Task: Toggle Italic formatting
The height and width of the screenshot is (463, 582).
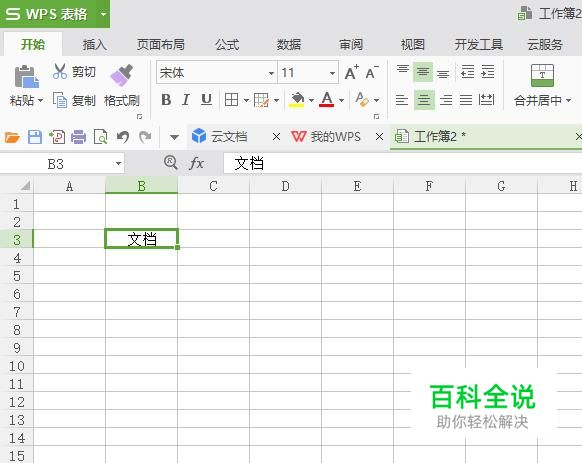Action: [186, 100]
